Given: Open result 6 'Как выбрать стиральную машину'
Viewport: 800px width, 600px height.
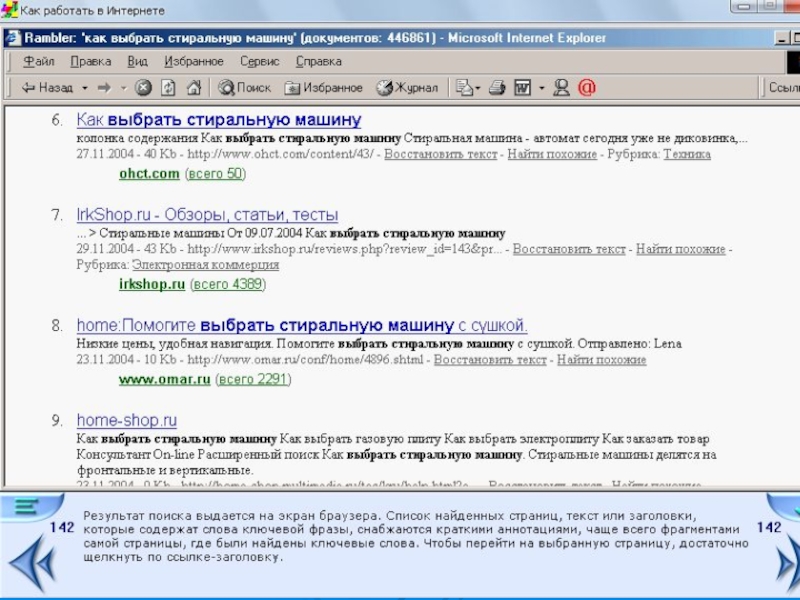Looking at the screenshot, I should click(x=219, y=119).
